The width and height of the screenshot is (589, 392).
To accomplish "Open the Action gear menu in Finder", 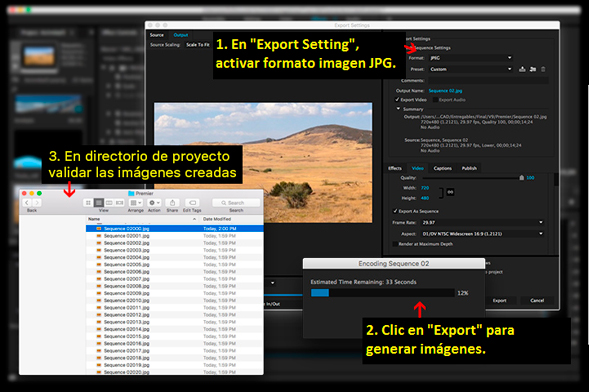I will click(154, 203).
